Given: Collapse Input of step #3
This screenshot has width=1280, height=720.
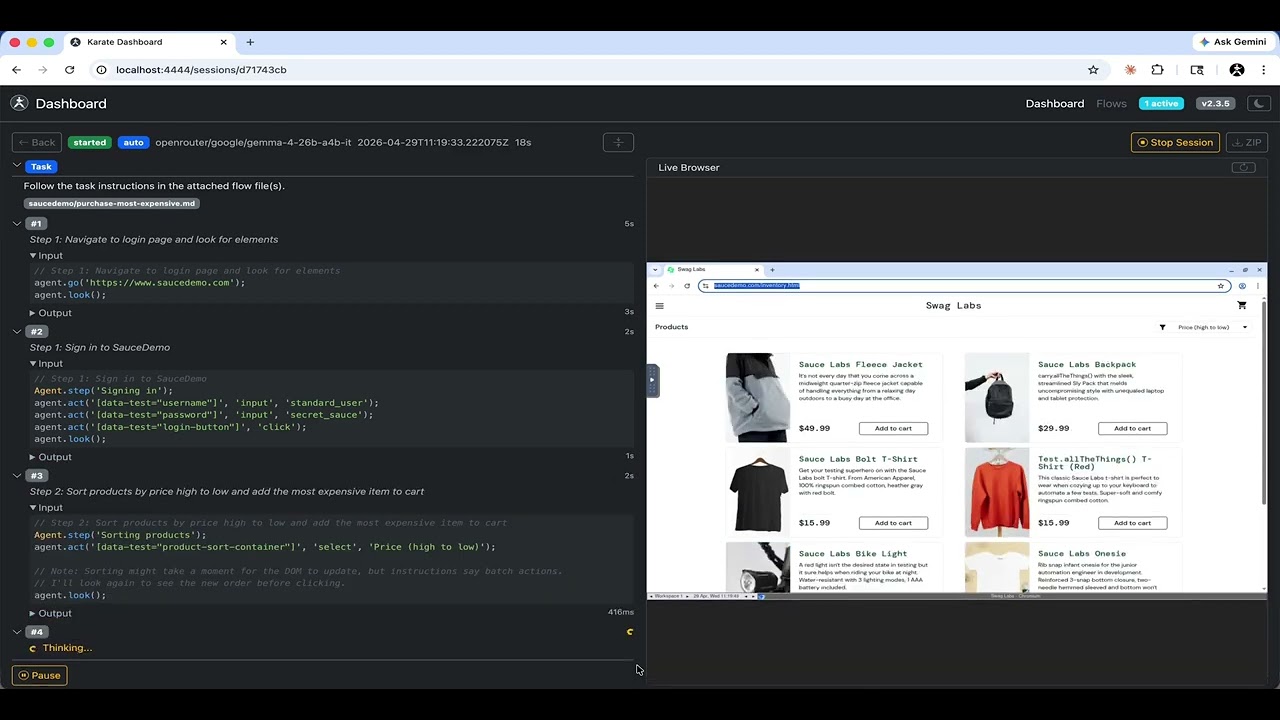Looking at the screenshot, I should (x=45, y=507).
